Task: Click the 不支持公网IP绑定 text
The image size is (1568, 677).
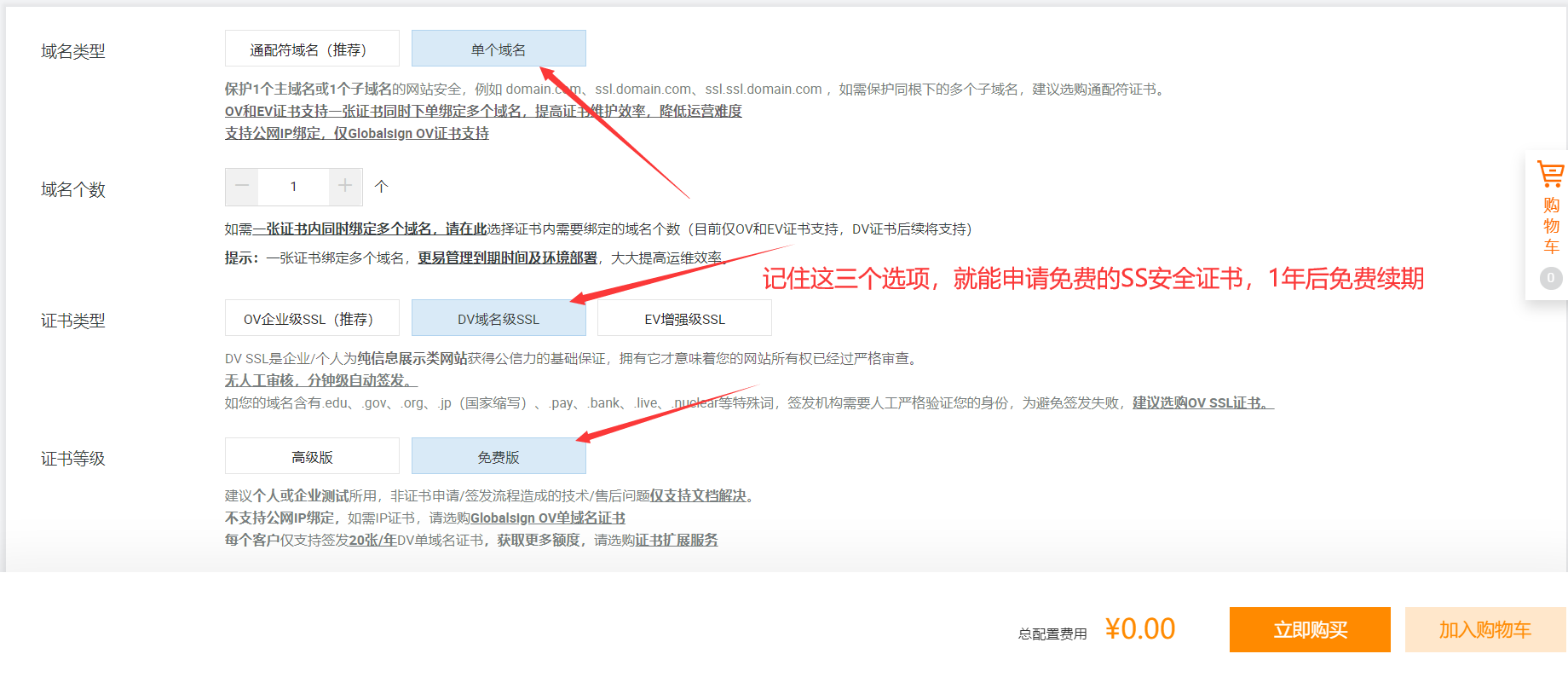Action: [x=280, y=518]
